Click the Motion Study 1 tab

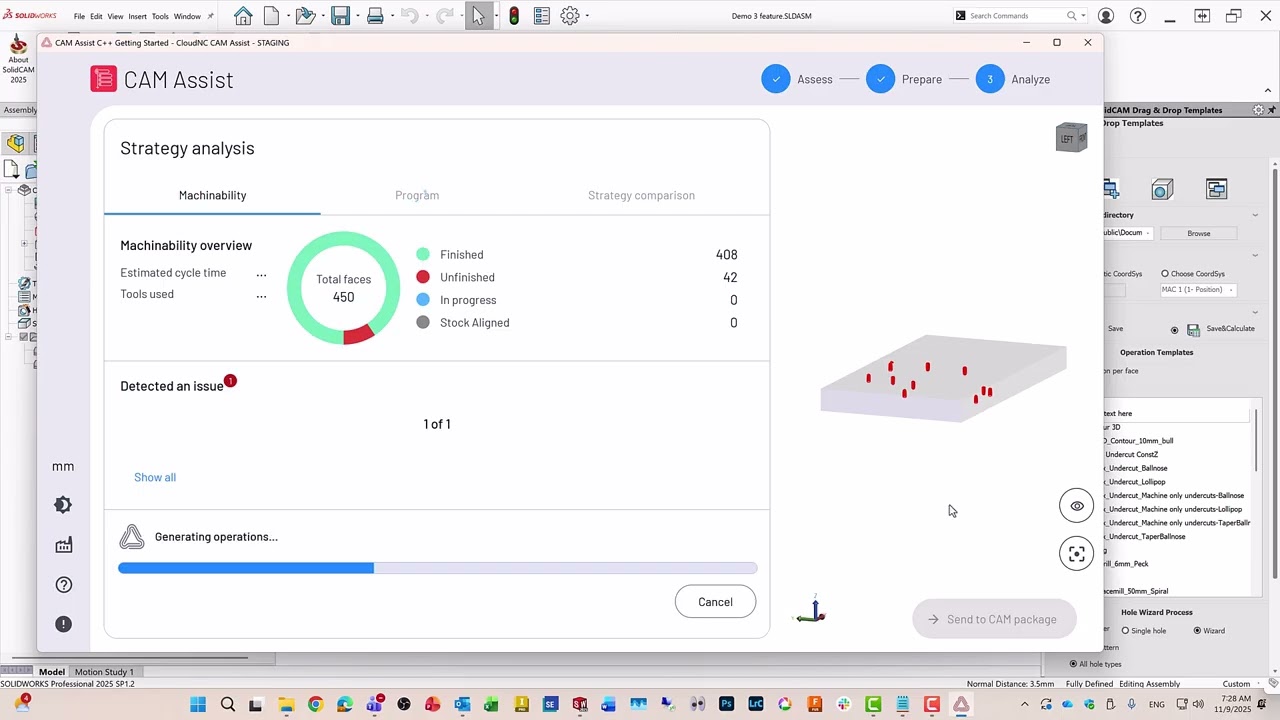click(x=104, y=672)
